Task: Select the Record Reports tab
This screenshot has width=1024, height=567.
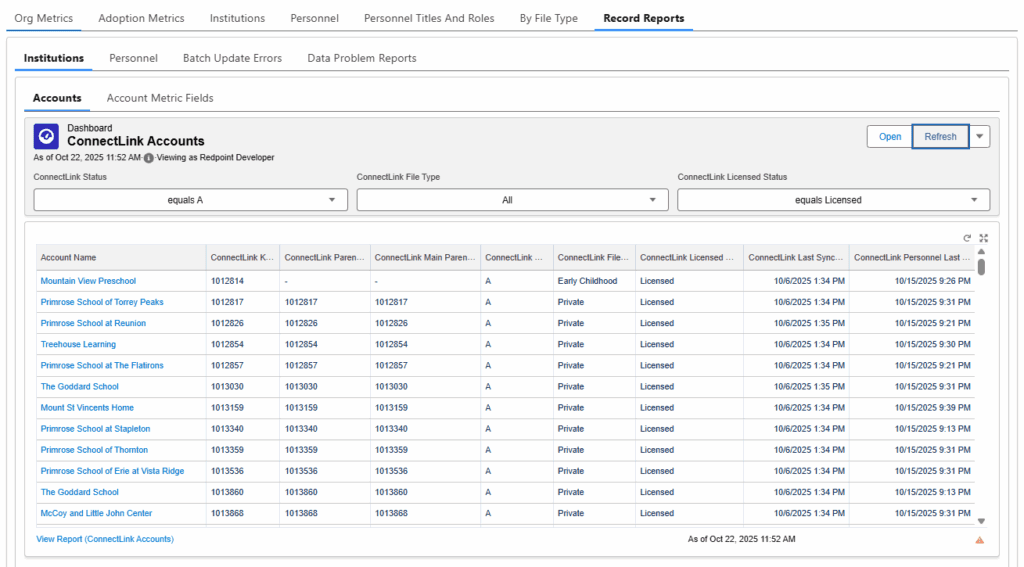Action: (644, 18)
